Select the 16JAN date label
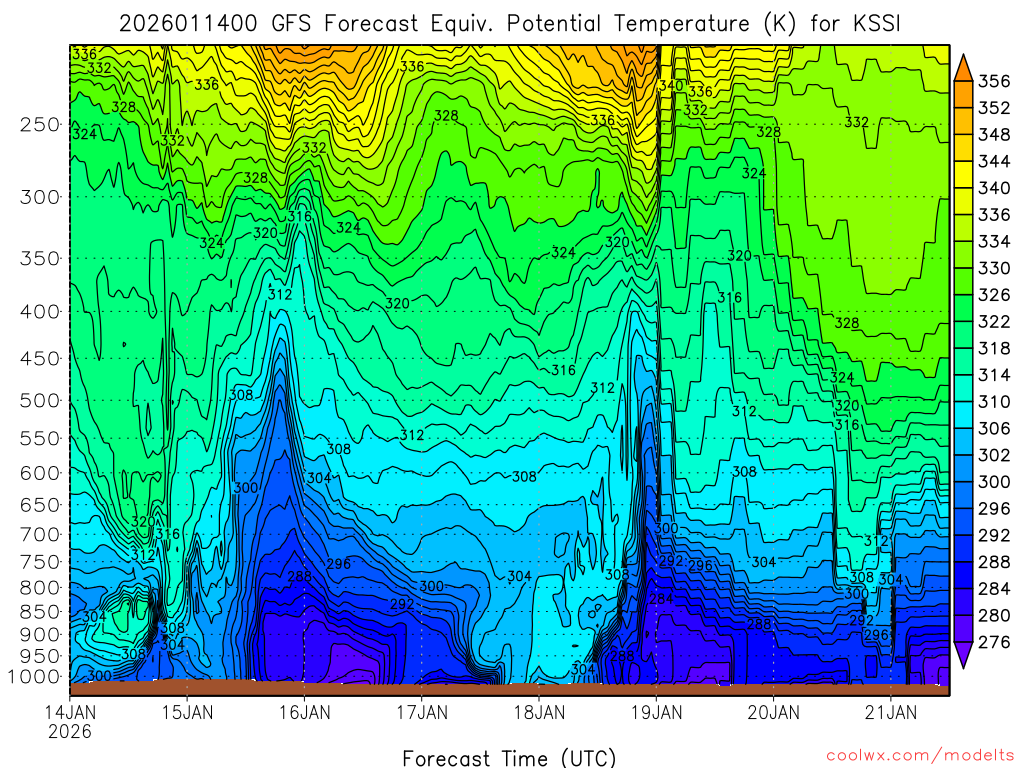 click(304, 712)
